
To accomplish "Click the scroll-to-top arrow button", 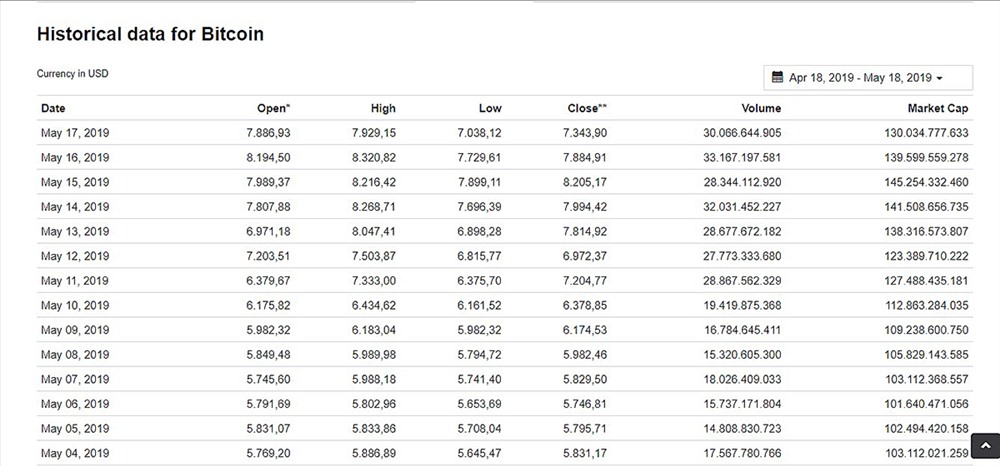I will pyautogui.click(x=985, y=446).
